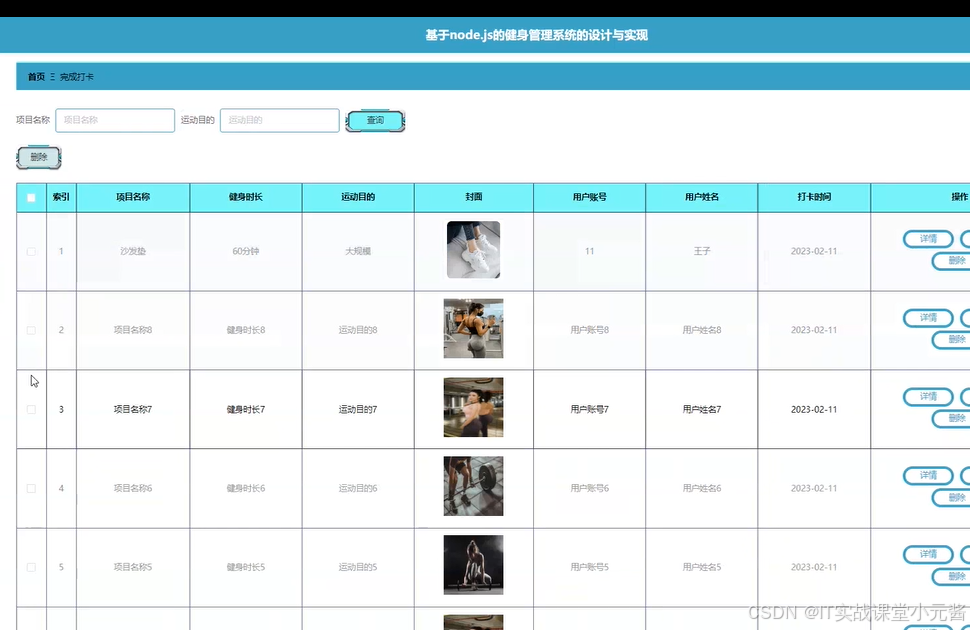Image resolution: width=970 pixels, height=630 pixels.
Task: Open 详情 for the 项目名称6 row
Action: 927,475
